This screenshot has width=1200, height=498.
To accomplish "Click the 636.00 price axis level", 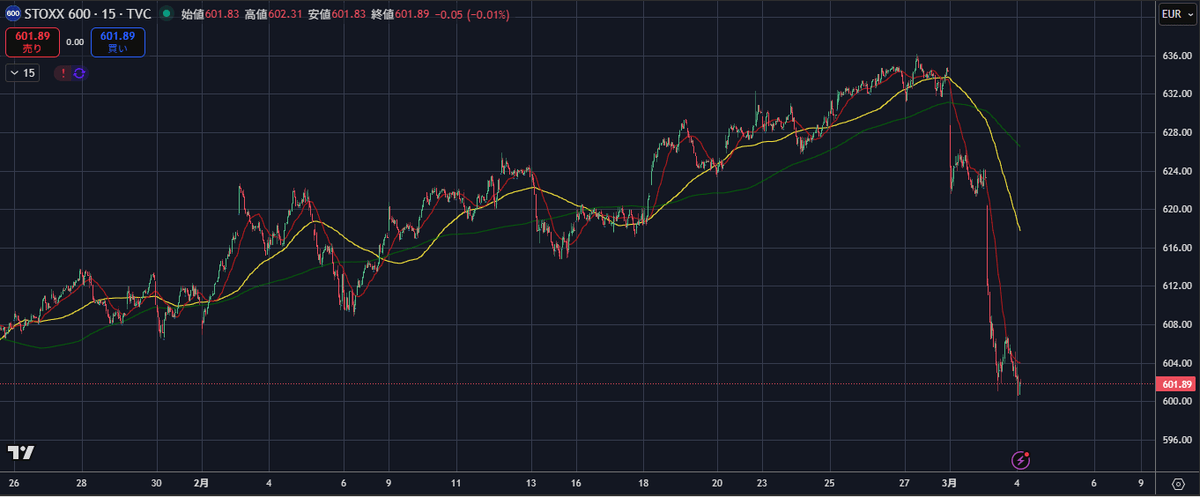I will pyautogui.click(x=1175, y=56).
